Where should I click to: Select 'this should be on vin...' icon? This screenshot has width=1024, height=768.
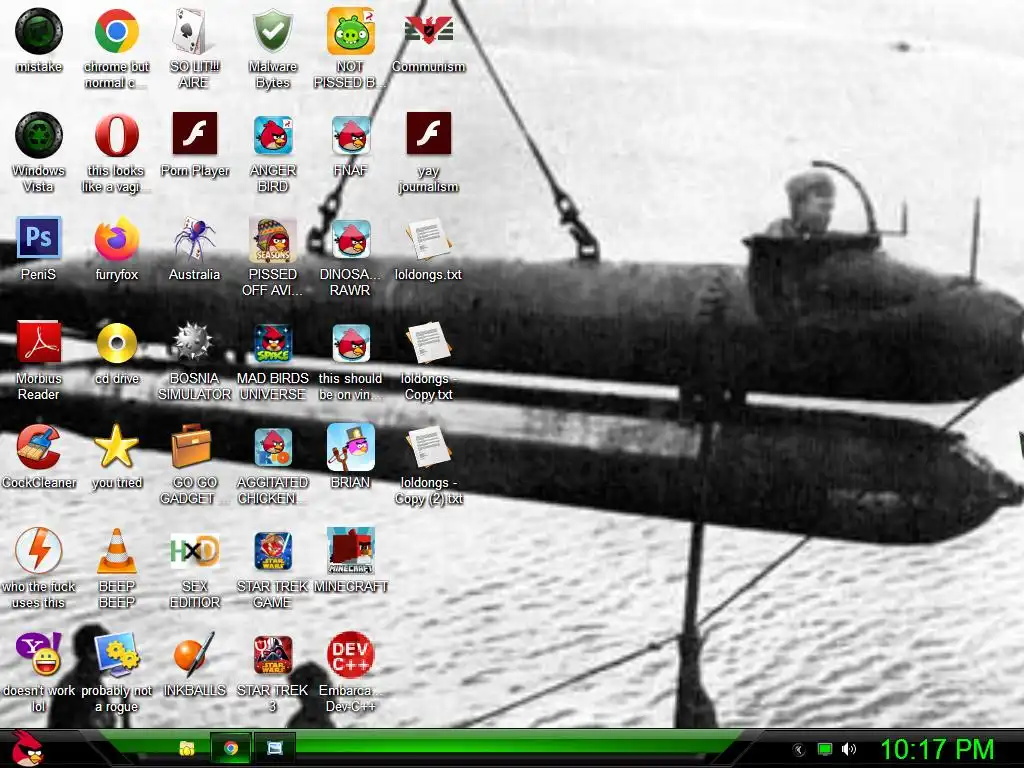[x=351, y=343]
